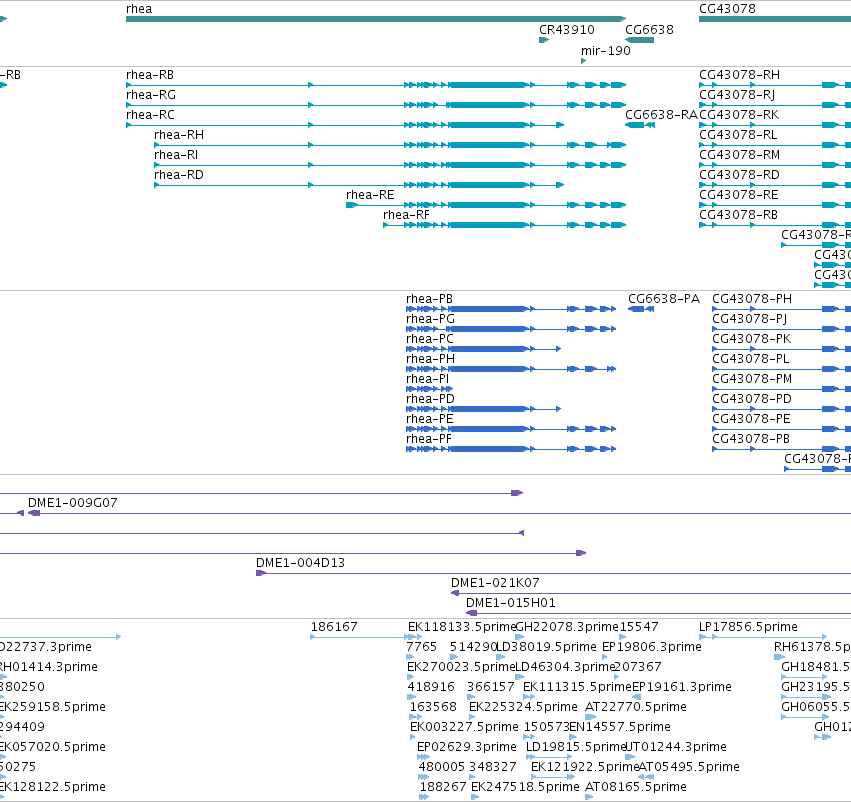Select the CR43910 gene label

567,30
